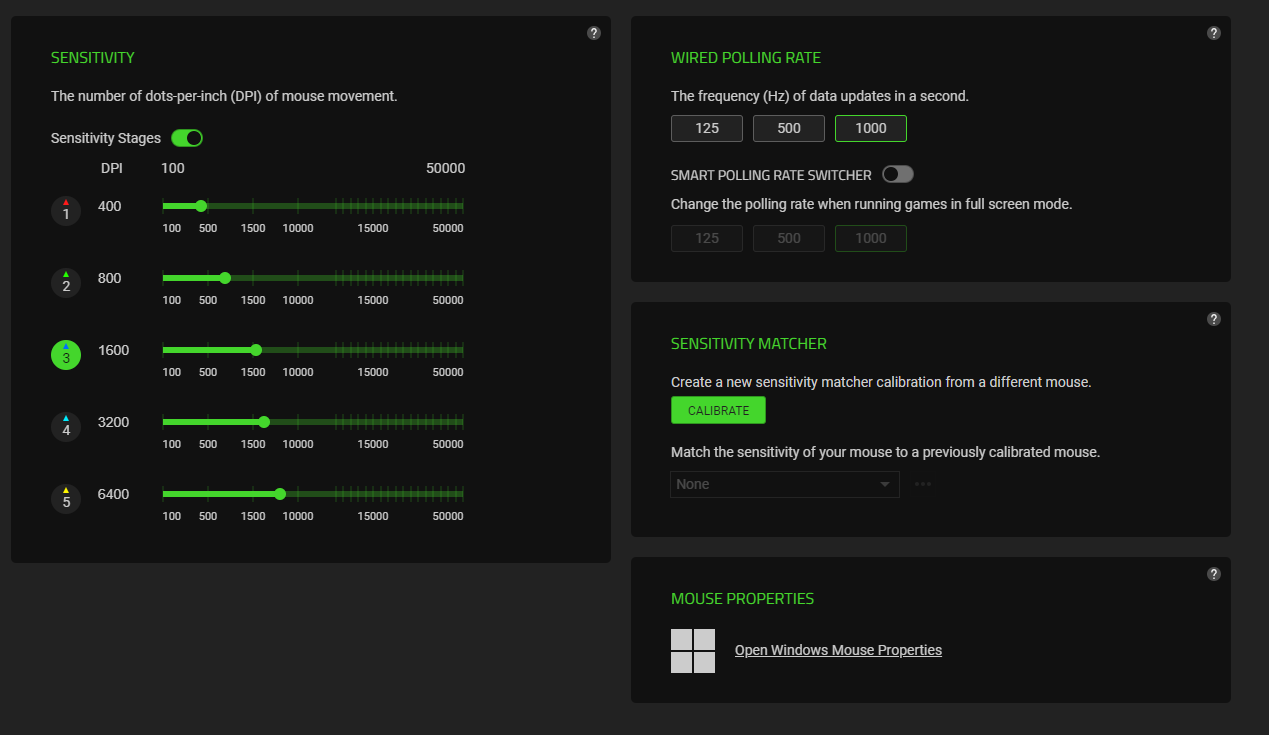Click the three-dot menu beside None dropdown

point(923,484)
